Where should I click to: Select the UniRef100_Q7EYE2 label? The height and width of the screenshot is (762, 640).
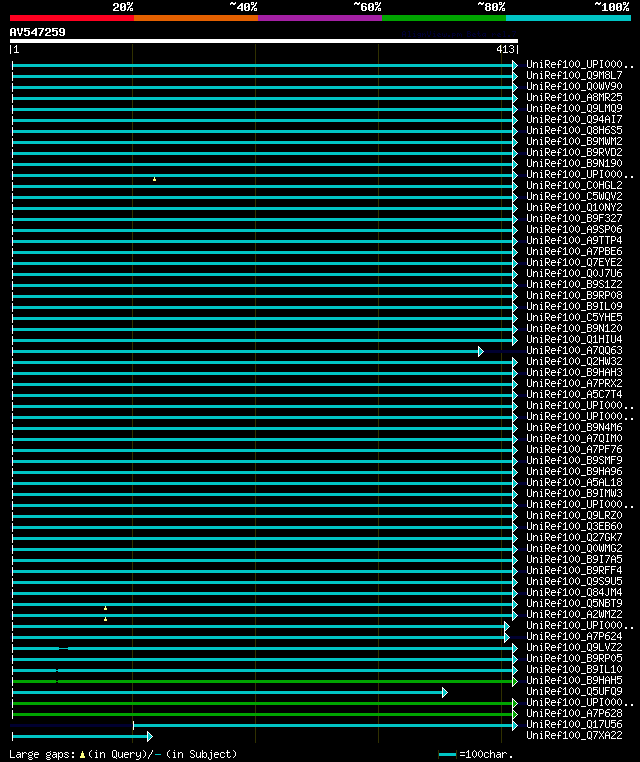coord(574,262)
